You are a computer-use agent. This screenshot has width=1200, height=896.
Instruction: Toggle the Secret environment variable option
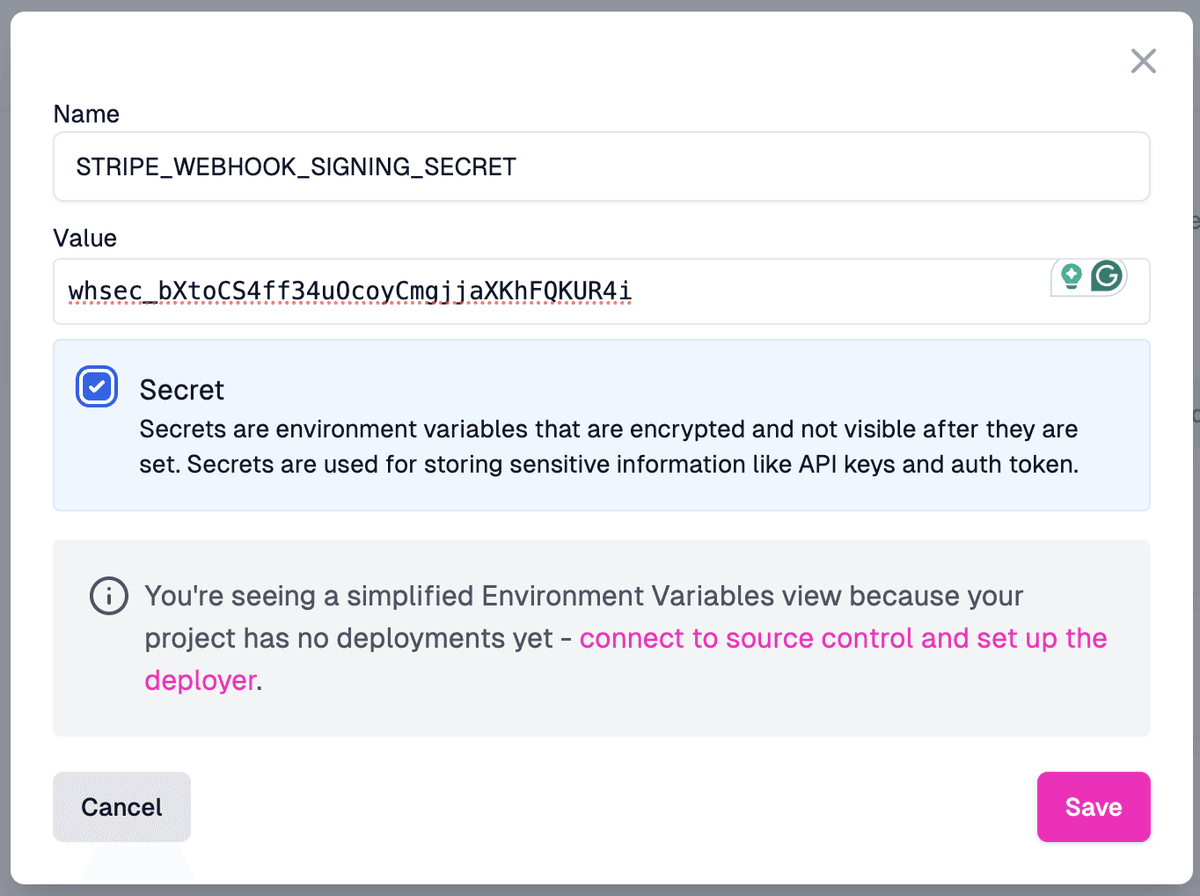pyautogui.click(x=96, y=386)
